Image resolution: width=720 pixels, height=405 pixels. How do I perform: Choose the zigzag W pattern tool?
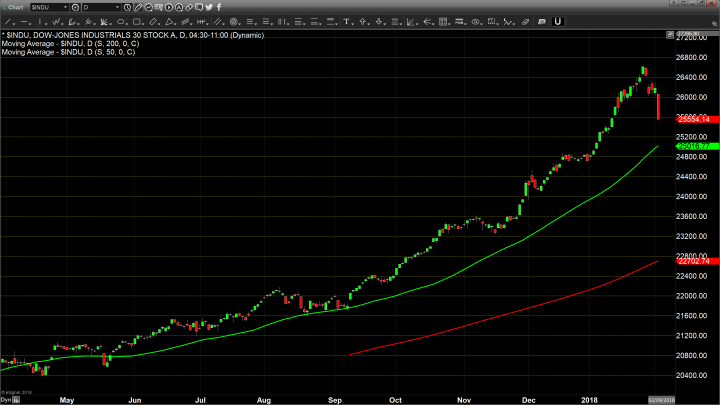(57, 22)
